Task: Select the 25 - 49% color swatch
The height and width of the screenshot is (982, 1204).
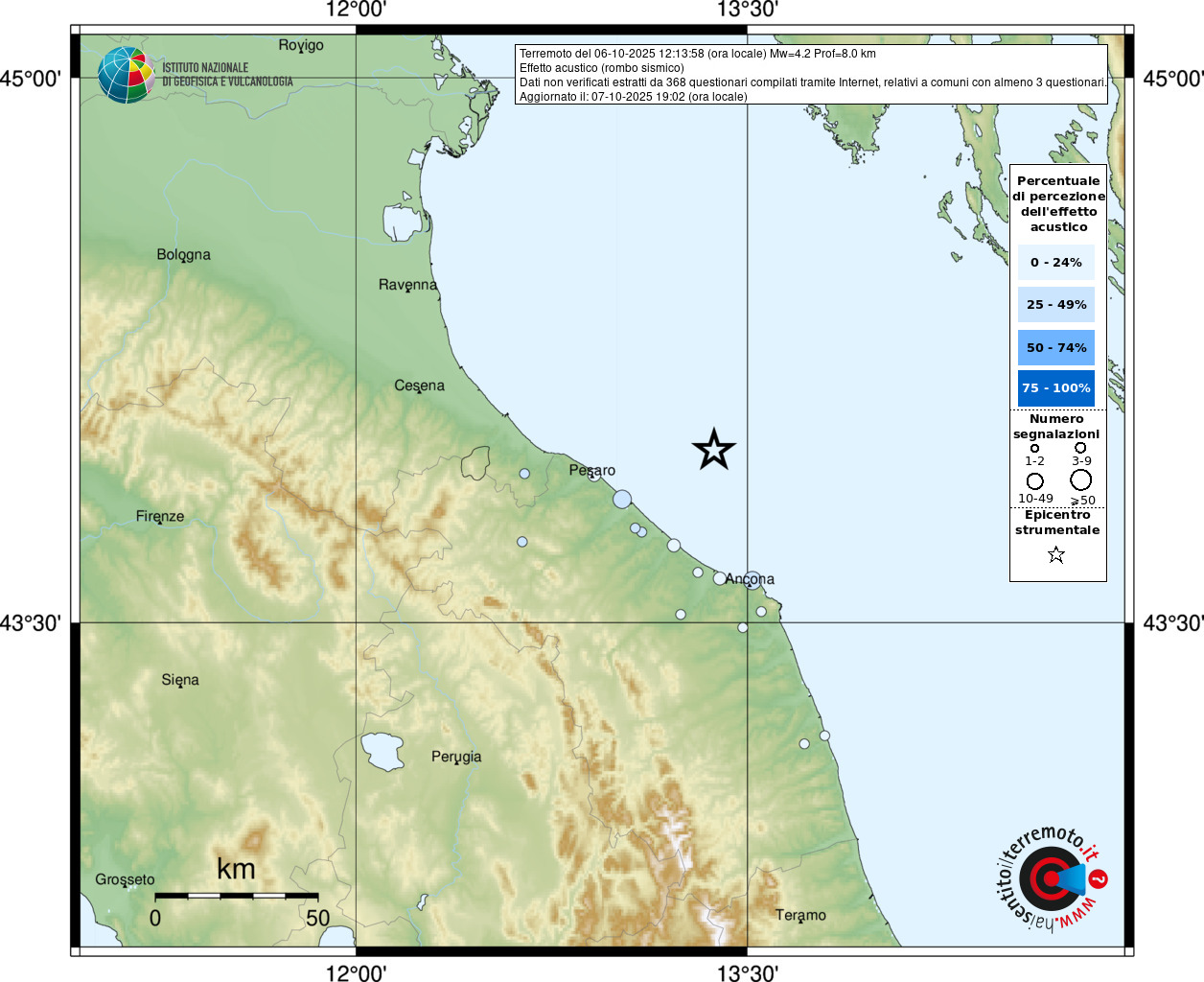Action: [x=1056, y=304]
